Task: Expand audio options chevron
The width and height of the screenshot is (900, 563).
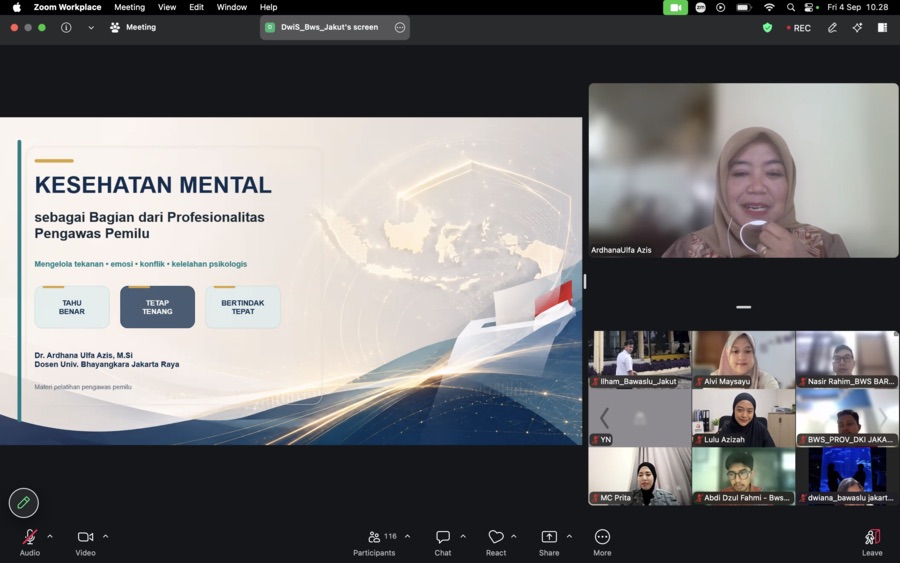Action: coord(50,537)
